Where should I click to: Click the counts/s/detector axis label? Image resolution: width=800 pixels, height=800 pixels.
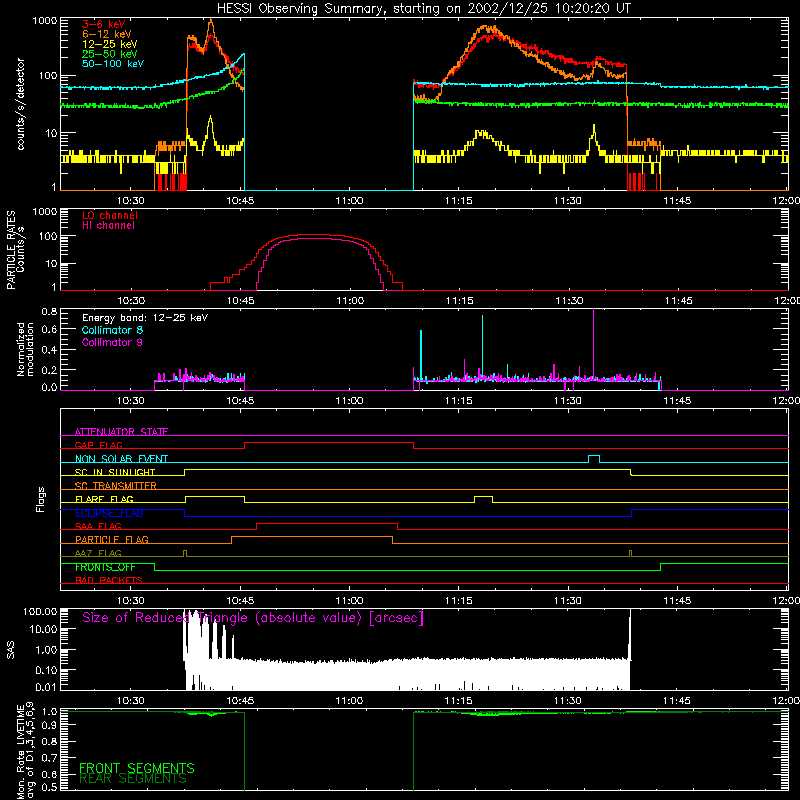tap(20, 104)
